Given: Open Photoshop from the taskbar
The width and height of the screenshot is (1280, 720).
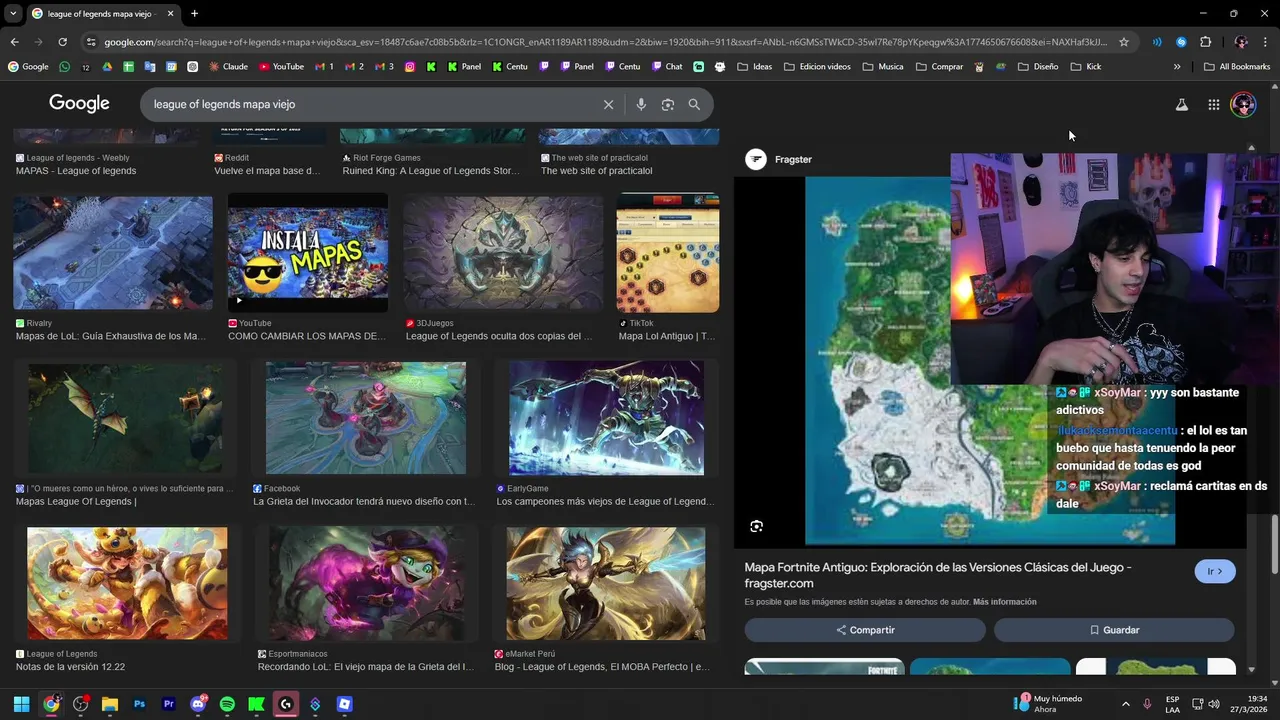Looking at the screenshot, I should [139, 704].
